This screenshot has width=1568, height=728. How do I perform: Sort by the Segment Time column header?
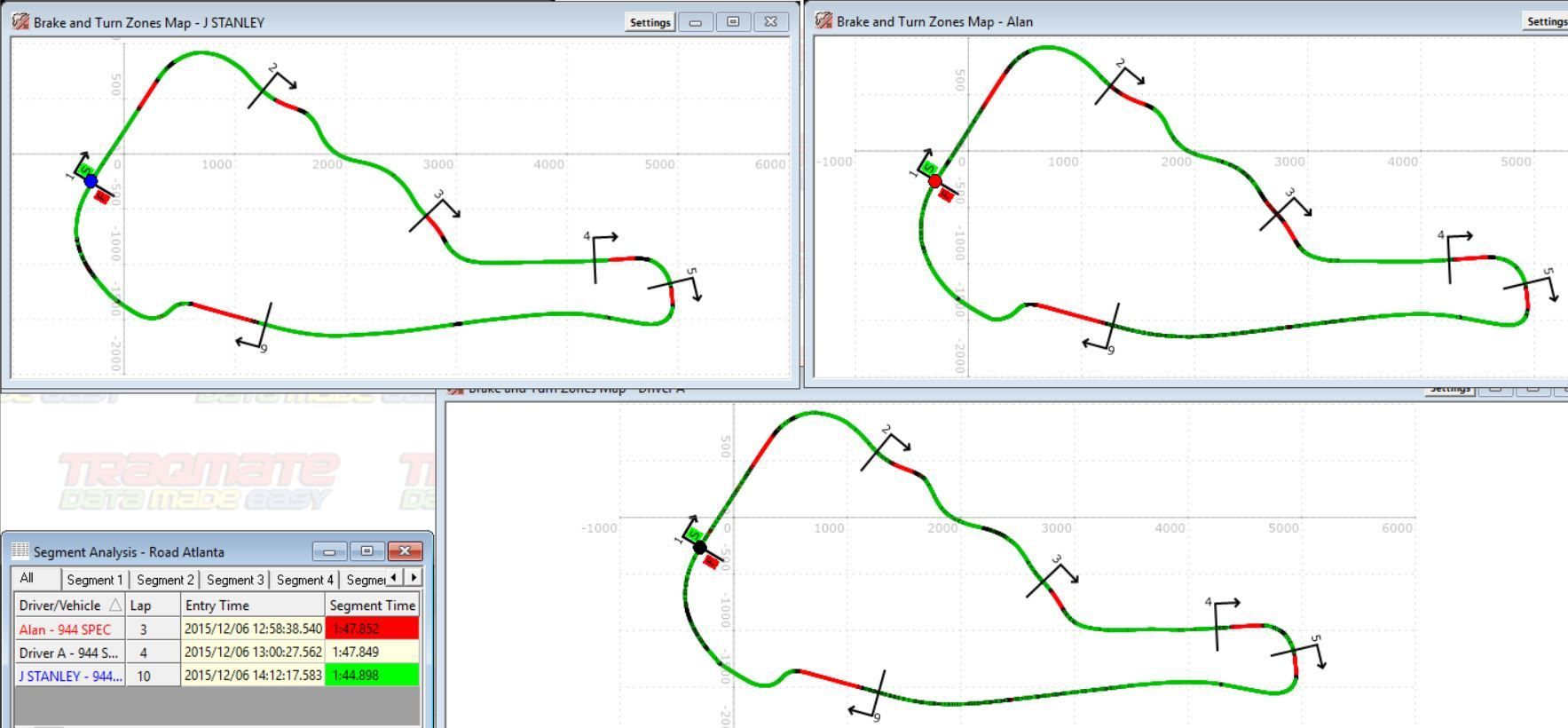point(372,605)
